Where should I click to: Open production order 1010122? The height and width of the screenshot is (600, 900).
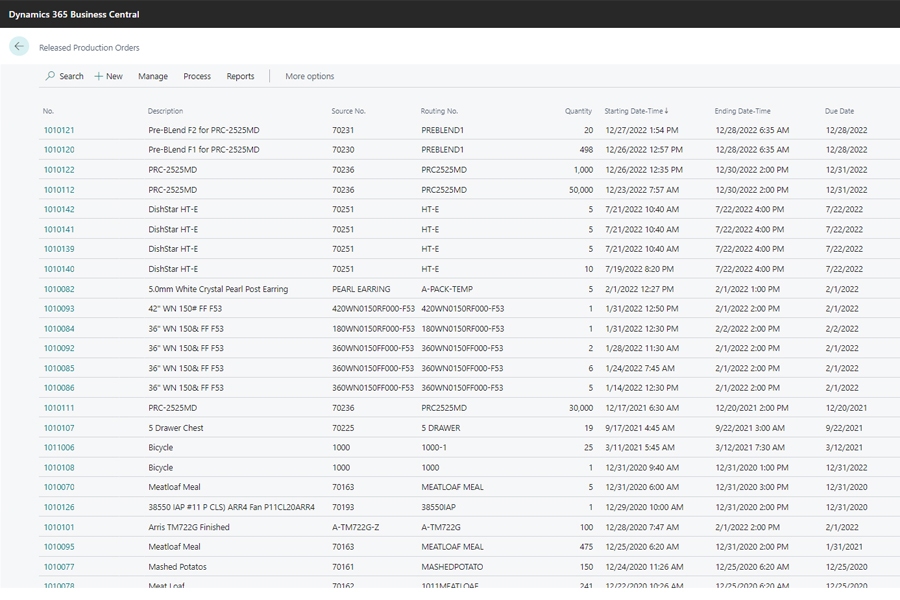click(59, 170)
